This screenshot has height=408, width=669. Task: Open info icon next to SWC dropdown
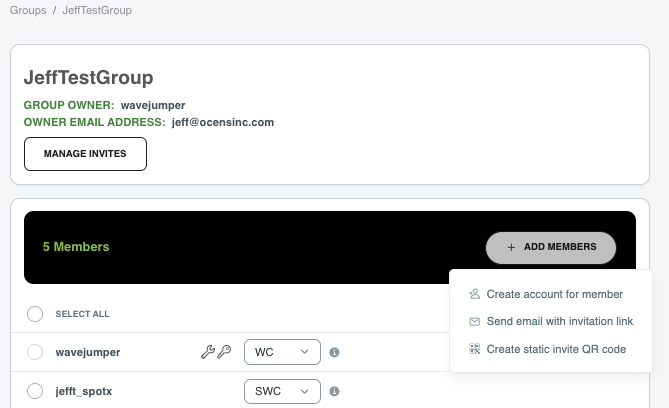pyautogui.click(x=334, y=391)
